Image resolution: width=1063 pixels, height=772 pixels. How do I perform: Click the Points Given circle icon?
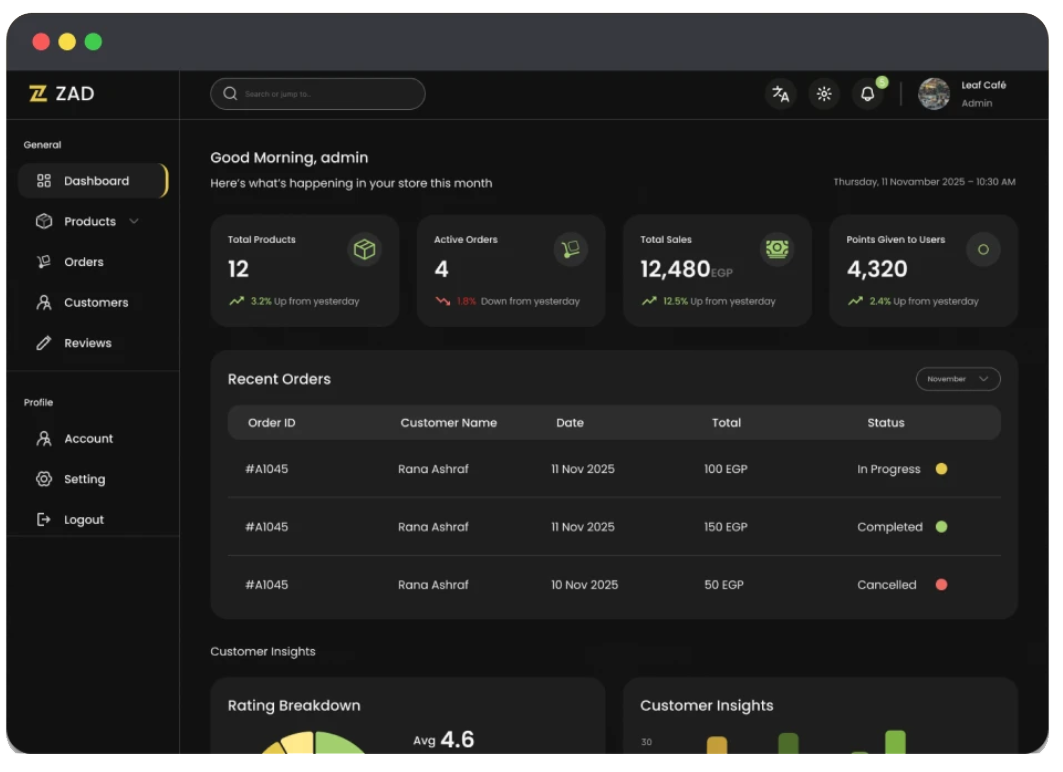pyautogui.click(x=983, y=250)
